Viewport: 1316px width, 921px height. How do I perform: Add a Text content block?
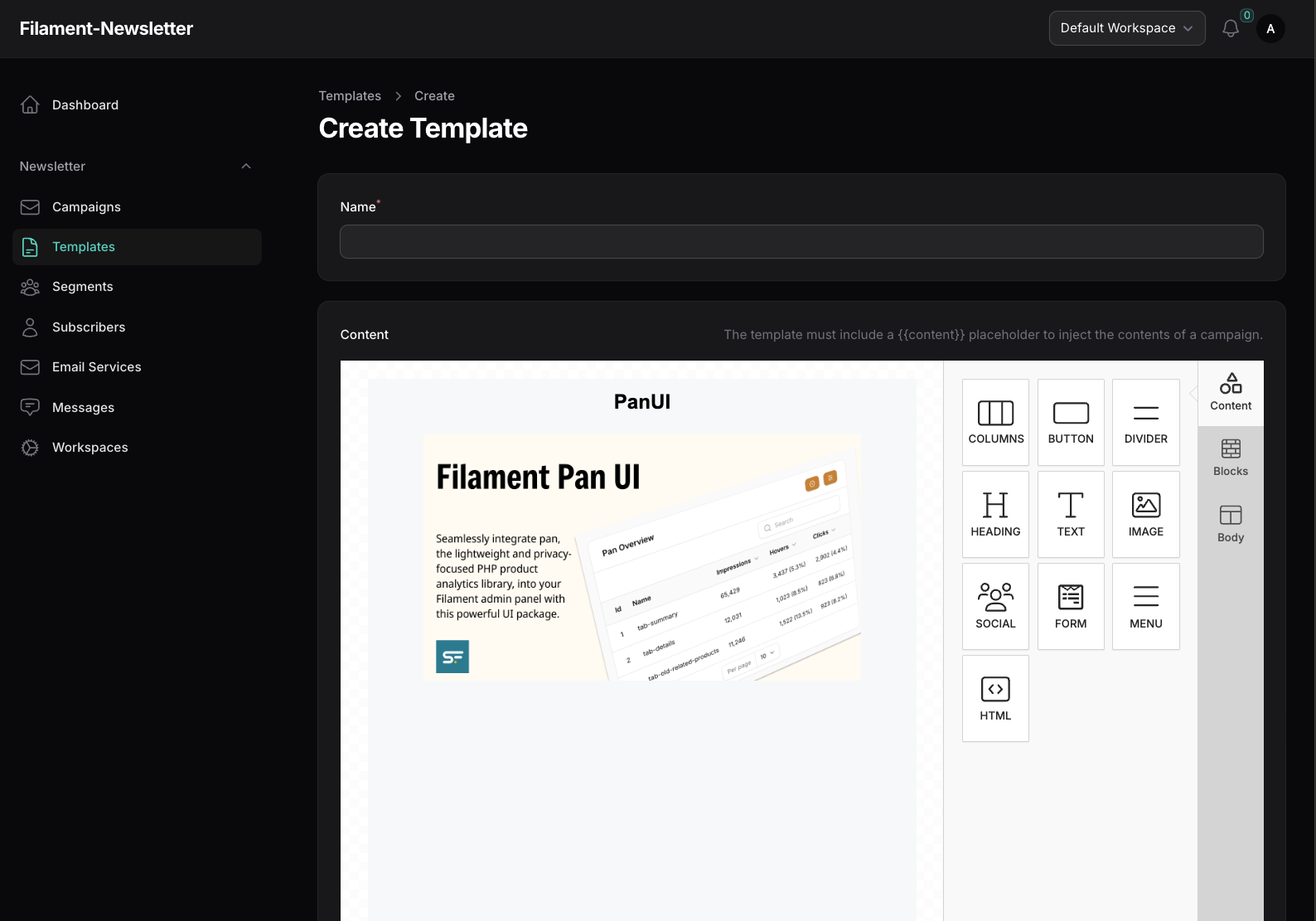tap(1071, 515)
